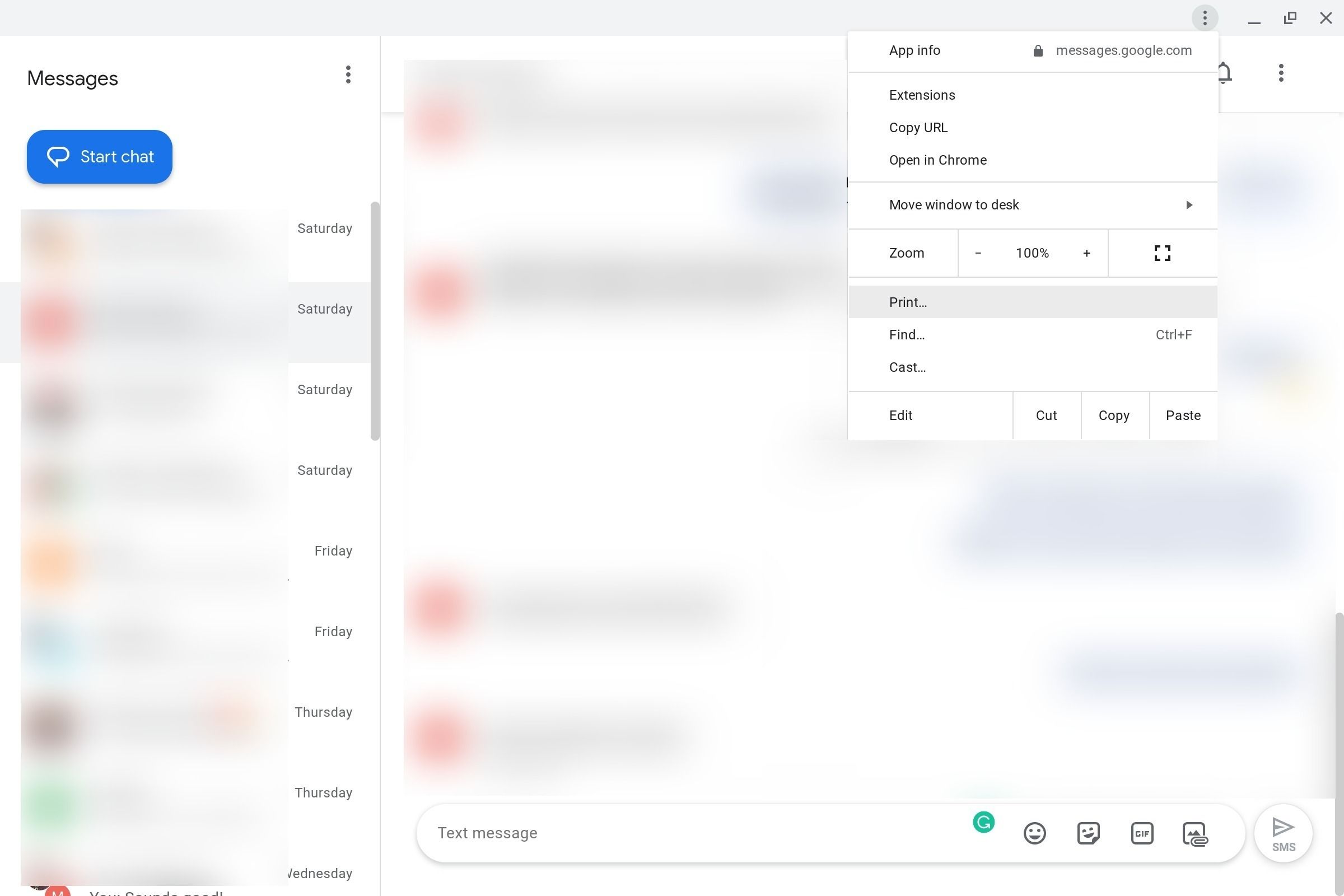
Task: Send message with SMS arrow button
Action: [1283, 833]
